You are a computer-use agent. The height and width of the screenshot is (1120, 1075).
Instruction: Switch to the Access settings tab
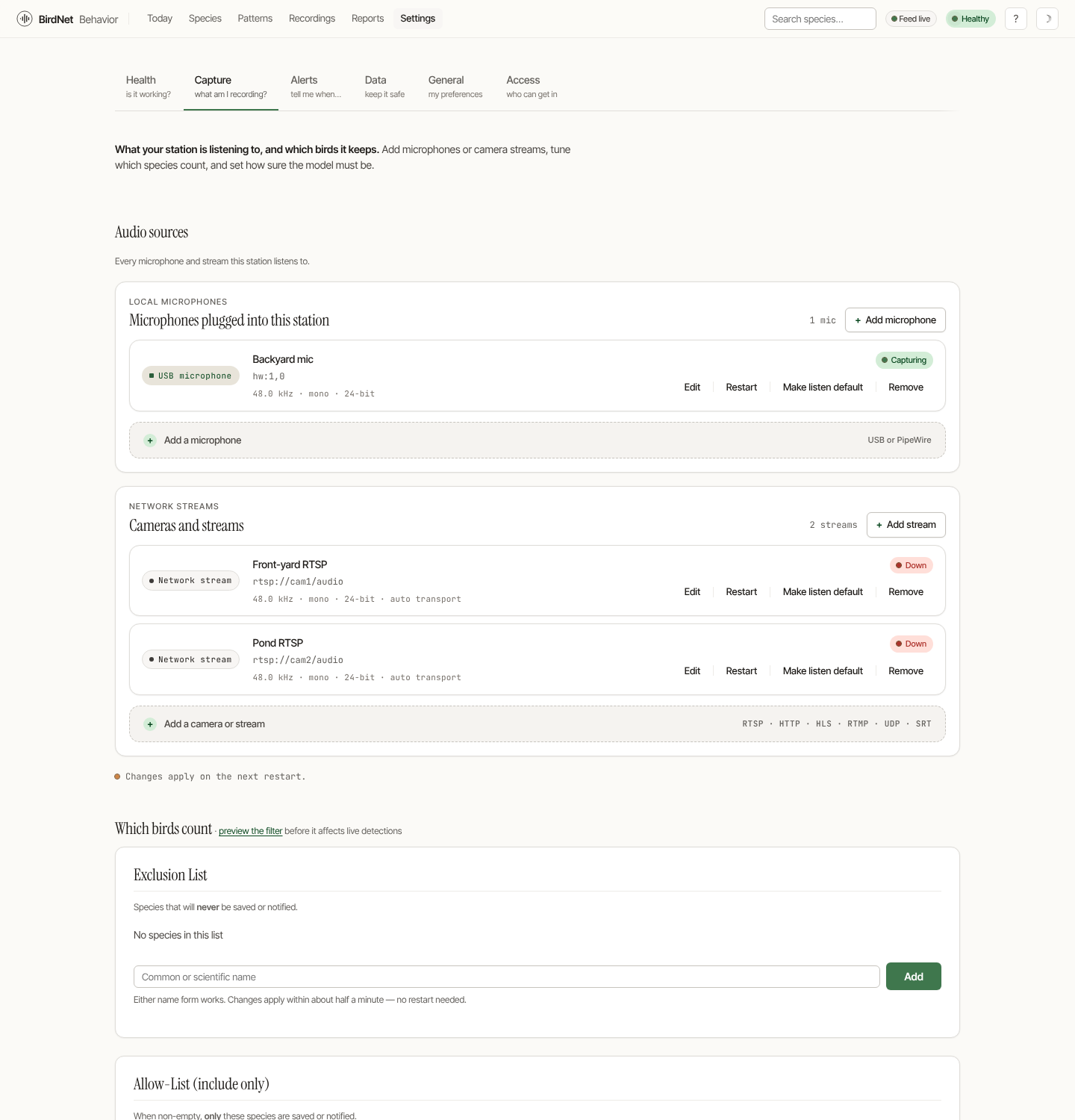(532, 87)
